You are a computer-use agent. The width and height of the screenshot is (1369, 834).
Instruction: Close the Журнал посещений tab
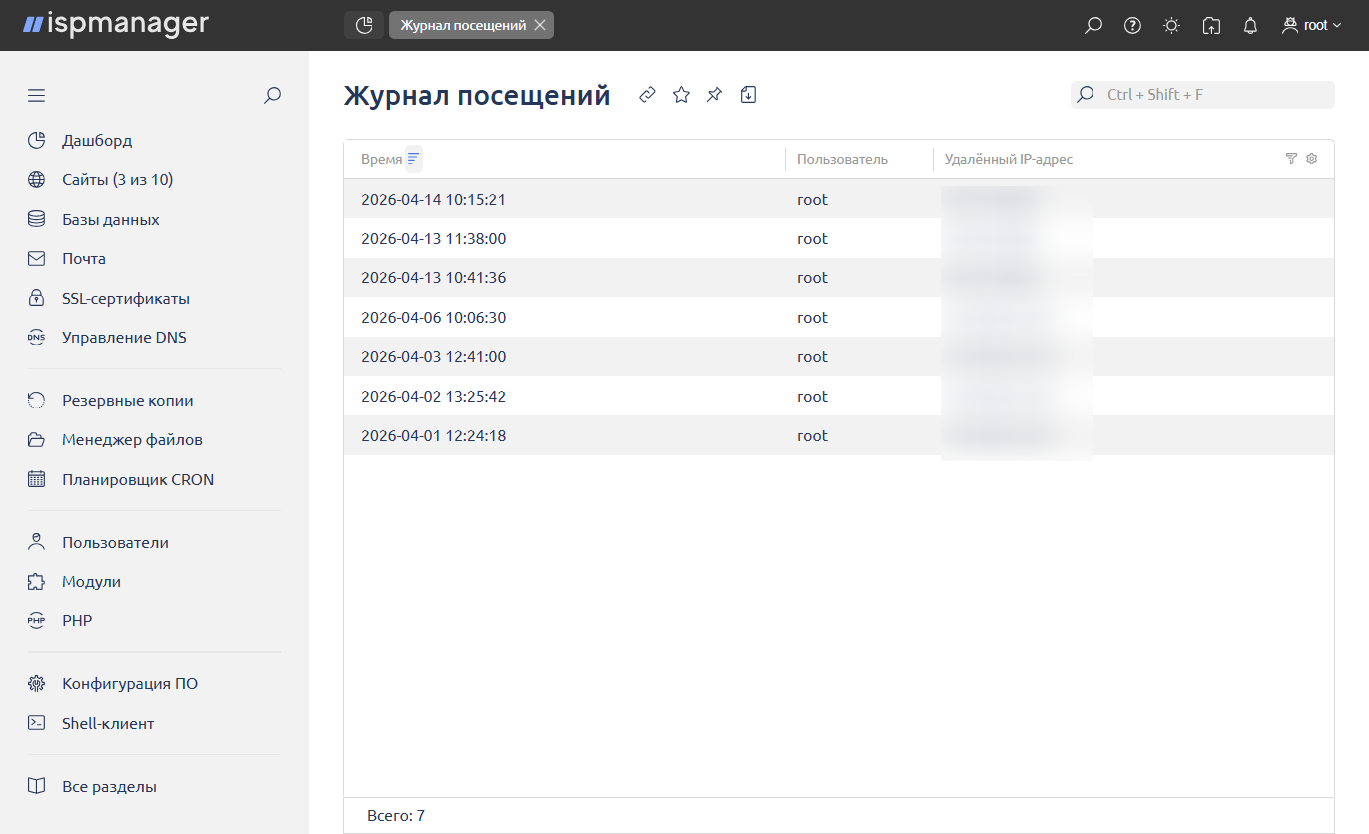(x=540, y=26)
